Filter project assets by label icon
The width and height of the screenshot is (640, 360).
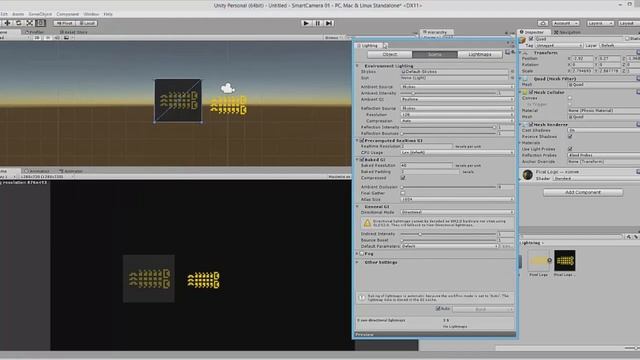pyautogui.click(x=636, y=237)
